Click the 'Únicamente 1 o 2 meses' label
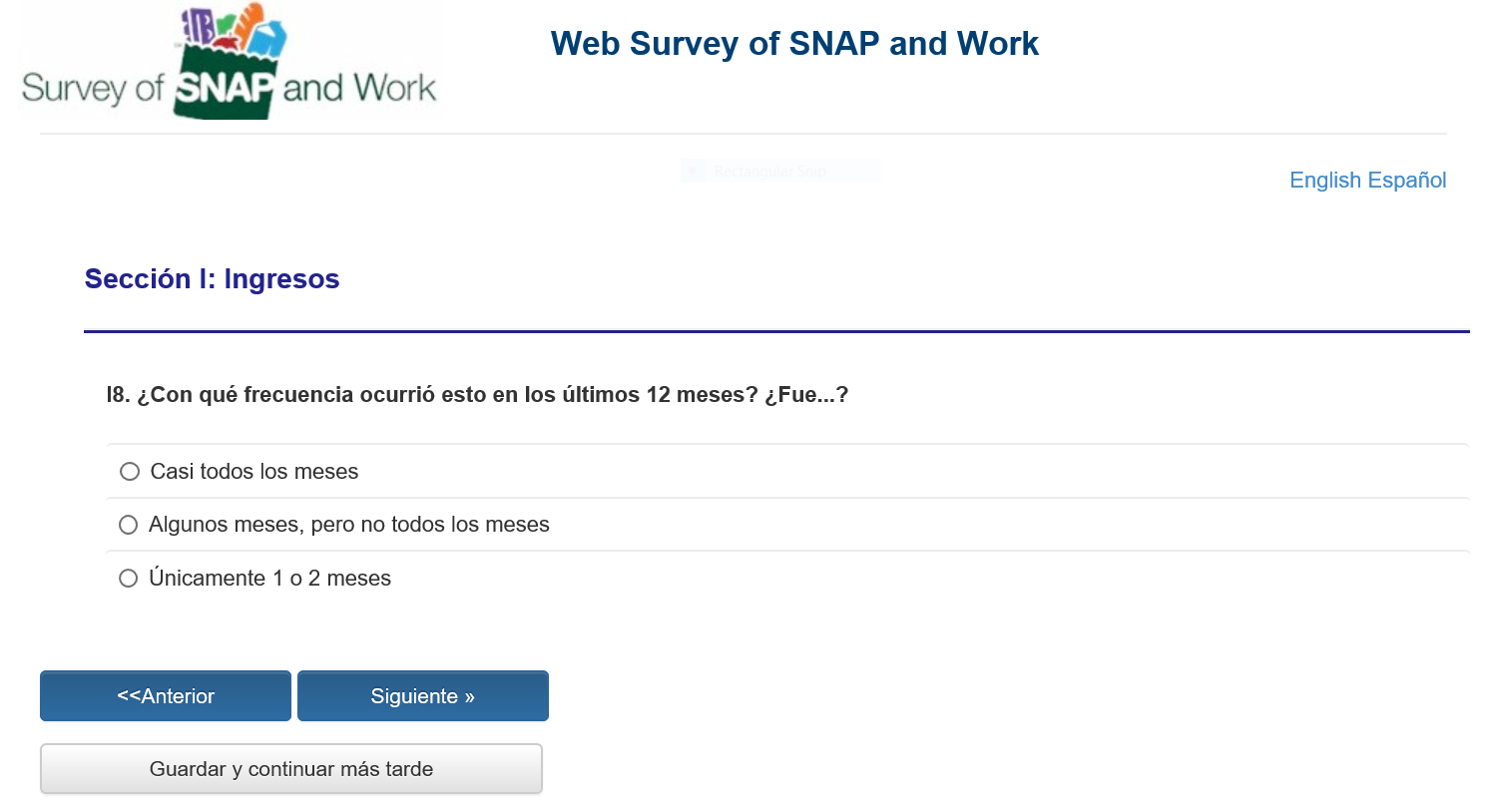 coord(269,579)
